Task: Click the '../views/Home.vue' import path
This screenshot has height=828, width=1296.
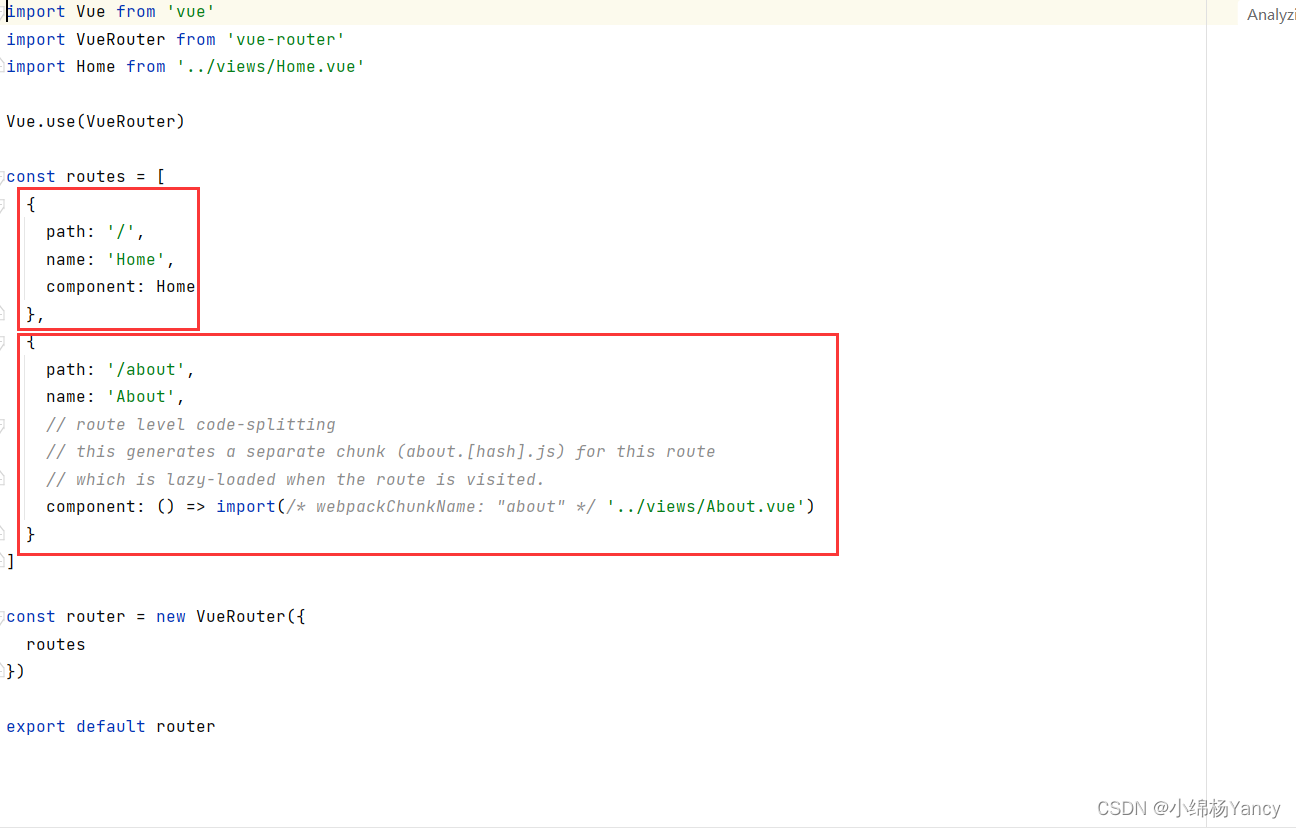Action: 271,67
